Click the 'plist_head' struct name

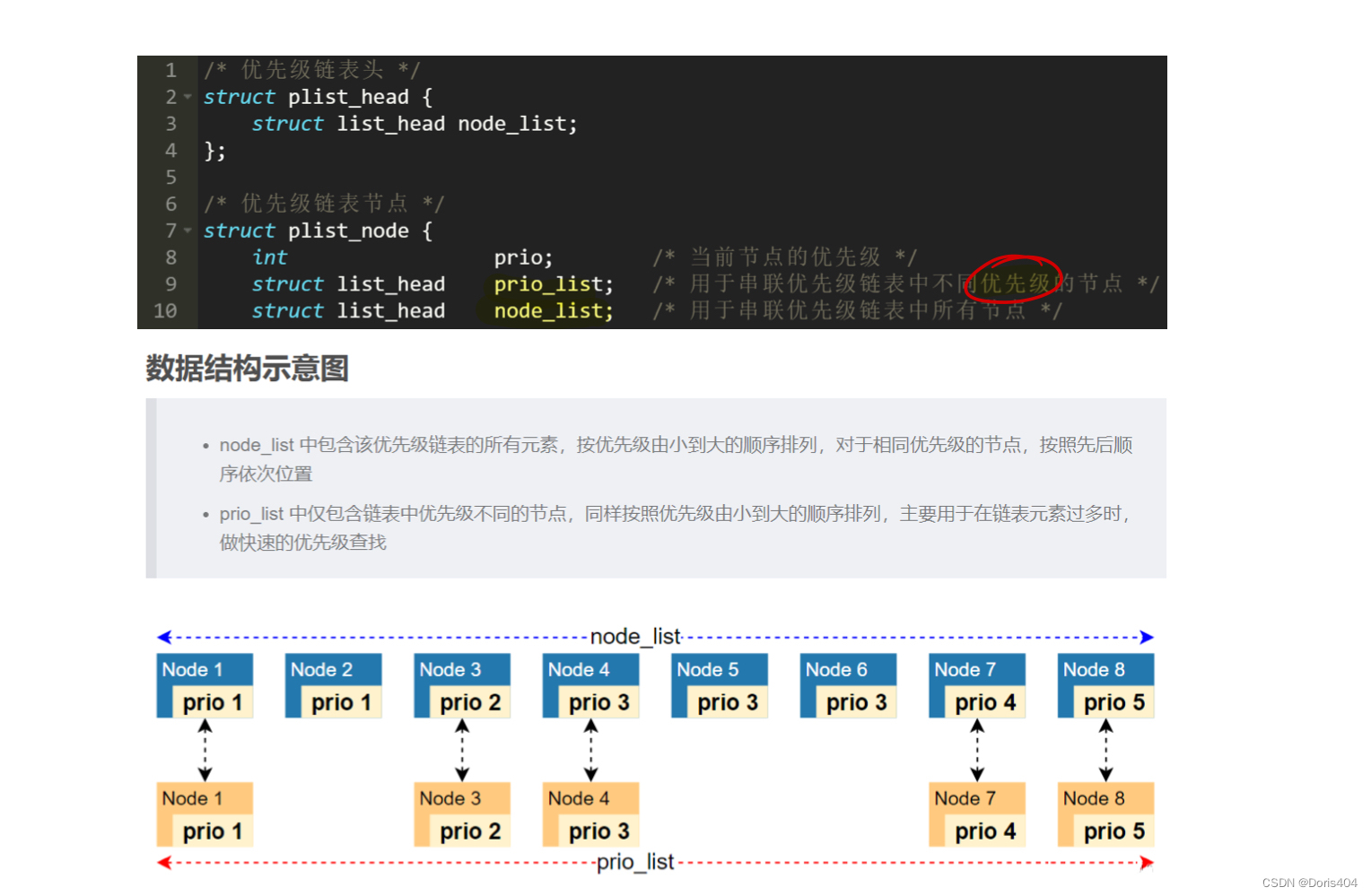click(348, 97)
